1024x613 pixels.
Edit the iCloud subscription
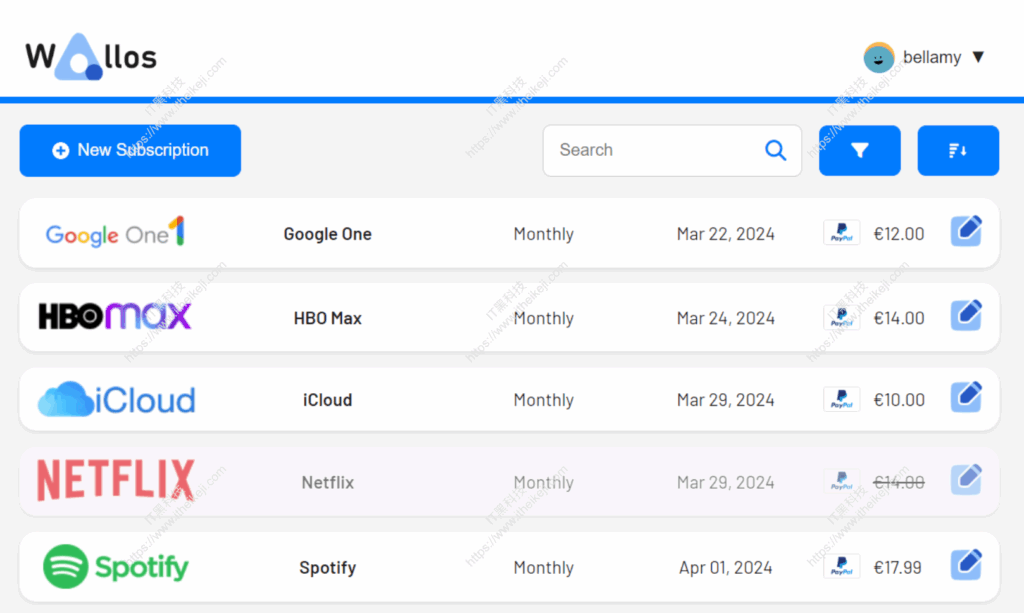pos(965,398)
